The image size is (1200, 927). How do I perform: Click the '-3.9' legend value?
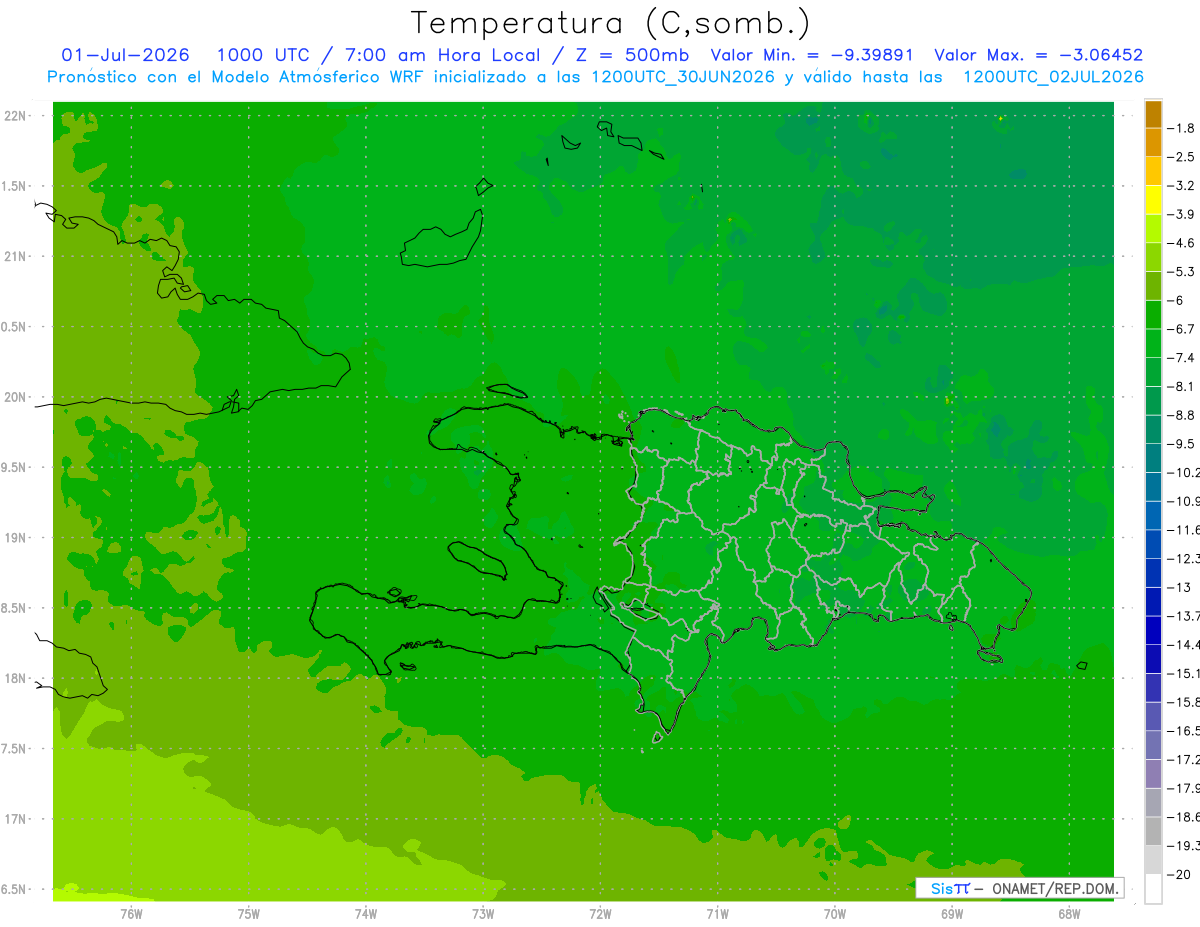pyautogui.click(x=1180, y=214)
